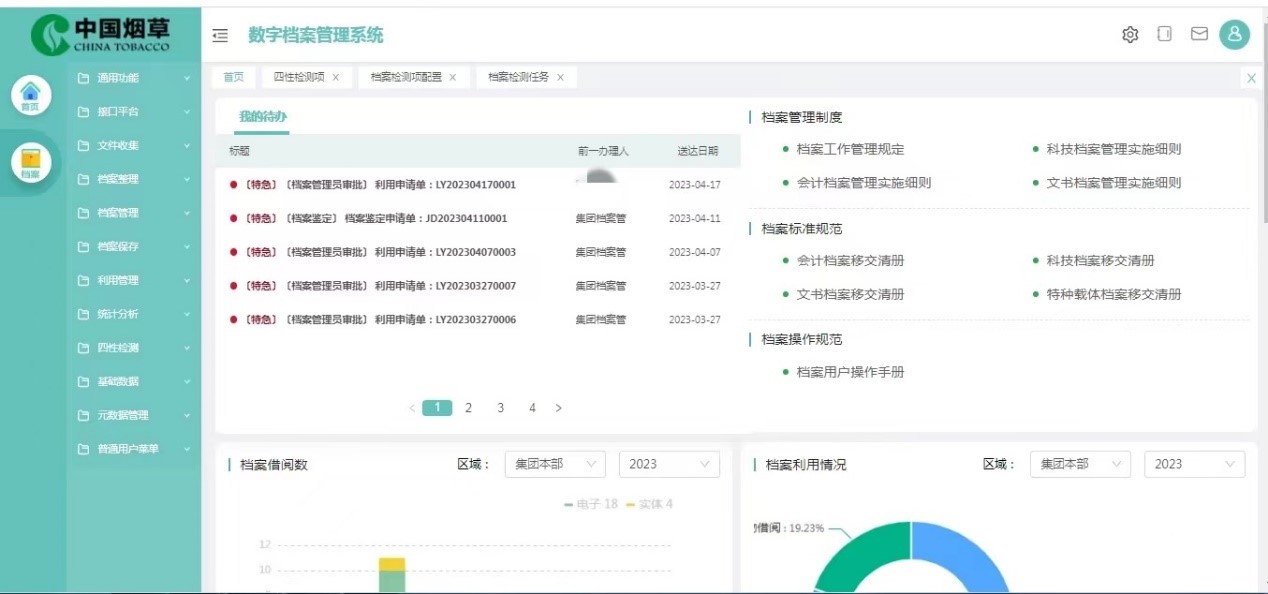Viewport: 1268px width, 594px height.
Task: Go to page 2 of the to-do list
Action: tap(468, 408)
